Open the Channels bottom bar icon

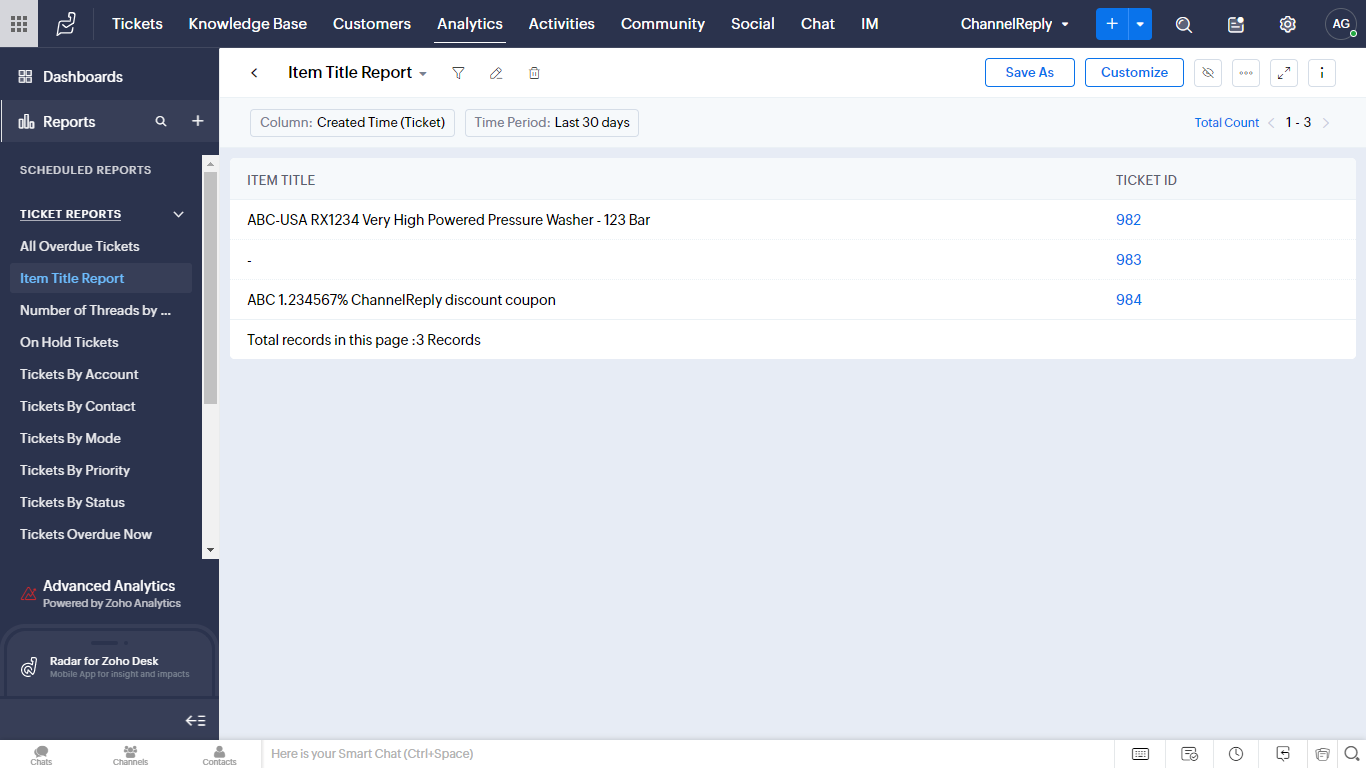pos(130,754)
